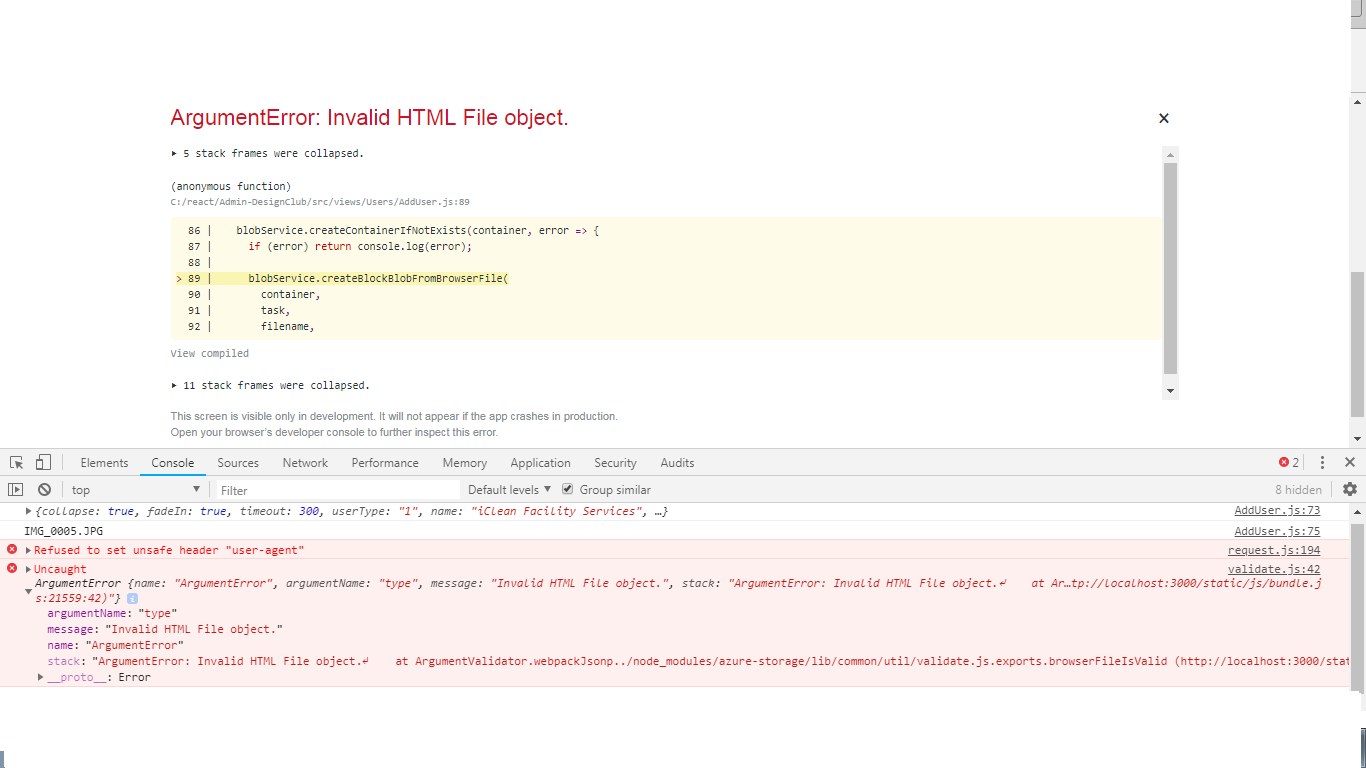
Task: Click the info icon after the ArgumentError object
Action: 134,597
